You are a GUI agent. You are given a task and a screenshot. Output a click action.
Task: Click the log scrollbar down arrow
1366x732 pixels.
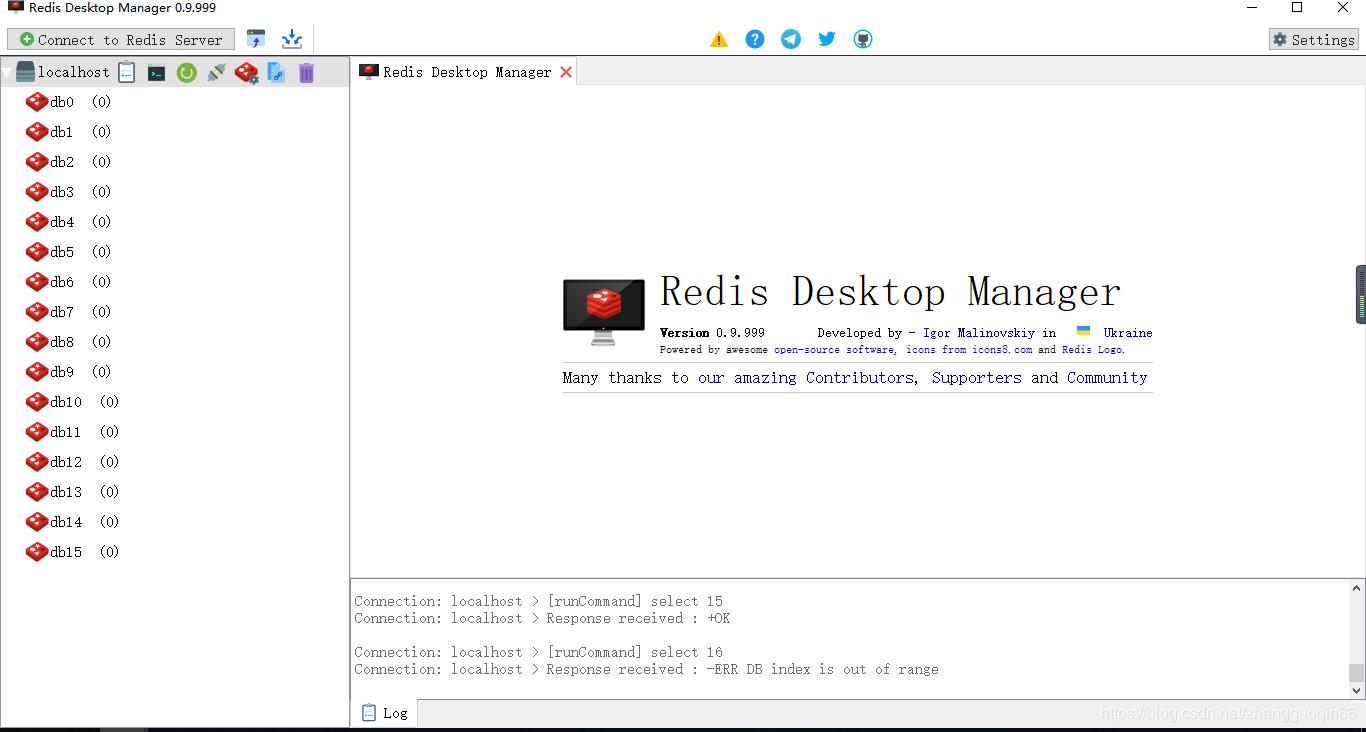pyautogui.click(x=1357, y=690)
